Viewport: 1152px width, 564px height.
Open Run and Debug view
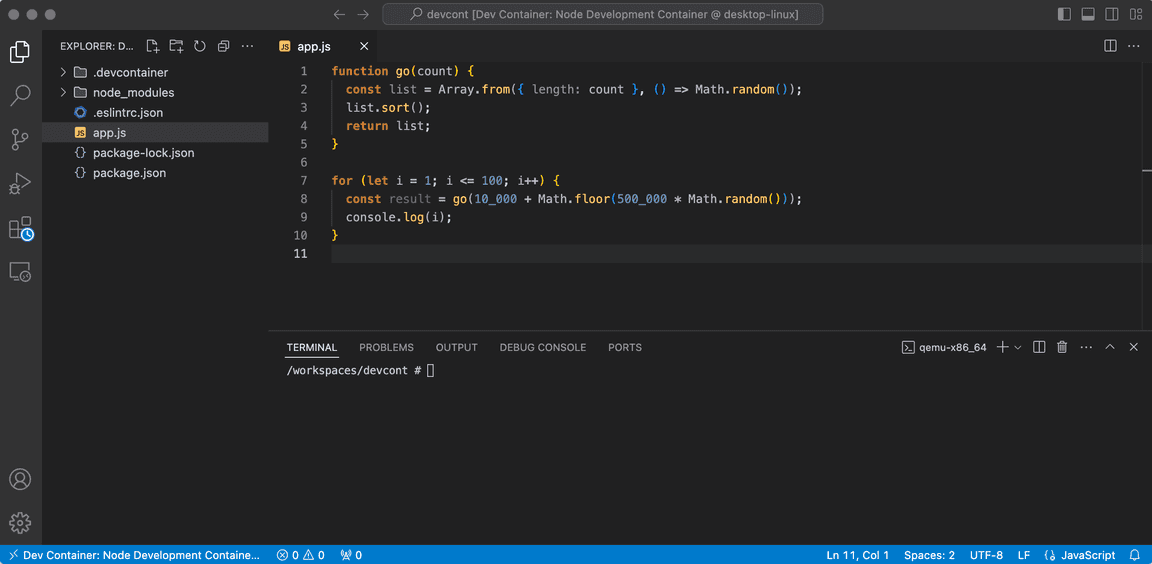[x=20, y=184]
